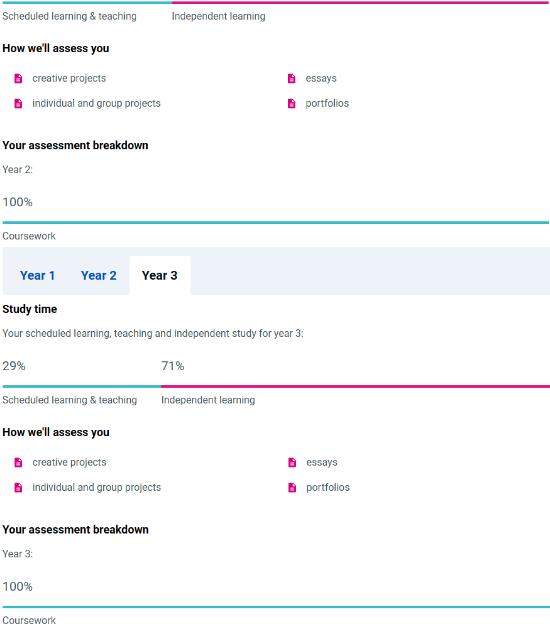The image size is (550, 632).
Task: Select the active Year 3 tab
Action: pyautogui.click(x=160, y=276)
